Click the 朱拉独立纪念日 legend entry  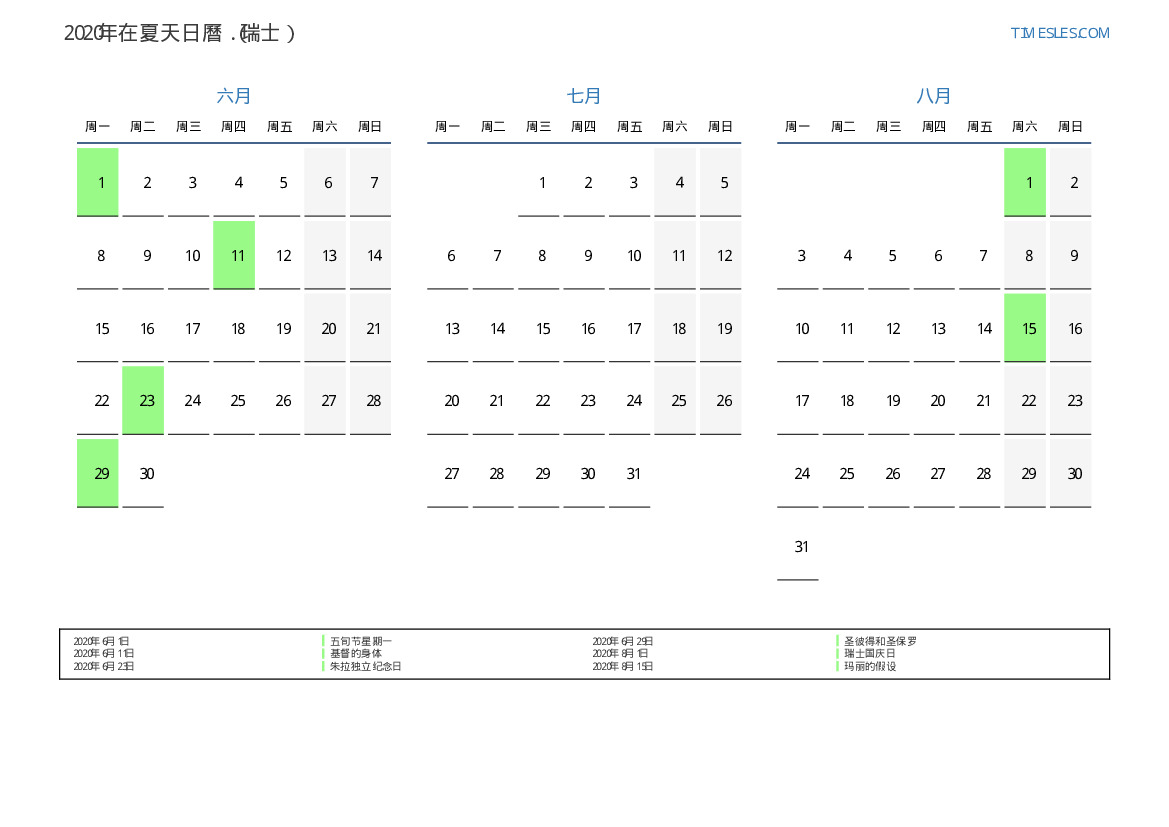coord(365,666)
